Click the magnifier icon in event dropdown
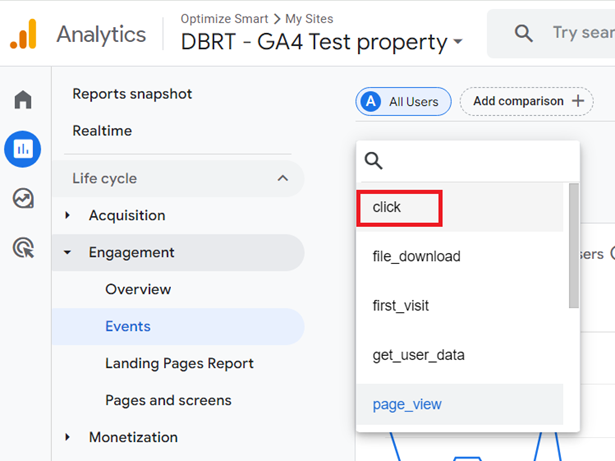This screenshot has height=461, width=615. pyautogui.click(x=373, y=160)
